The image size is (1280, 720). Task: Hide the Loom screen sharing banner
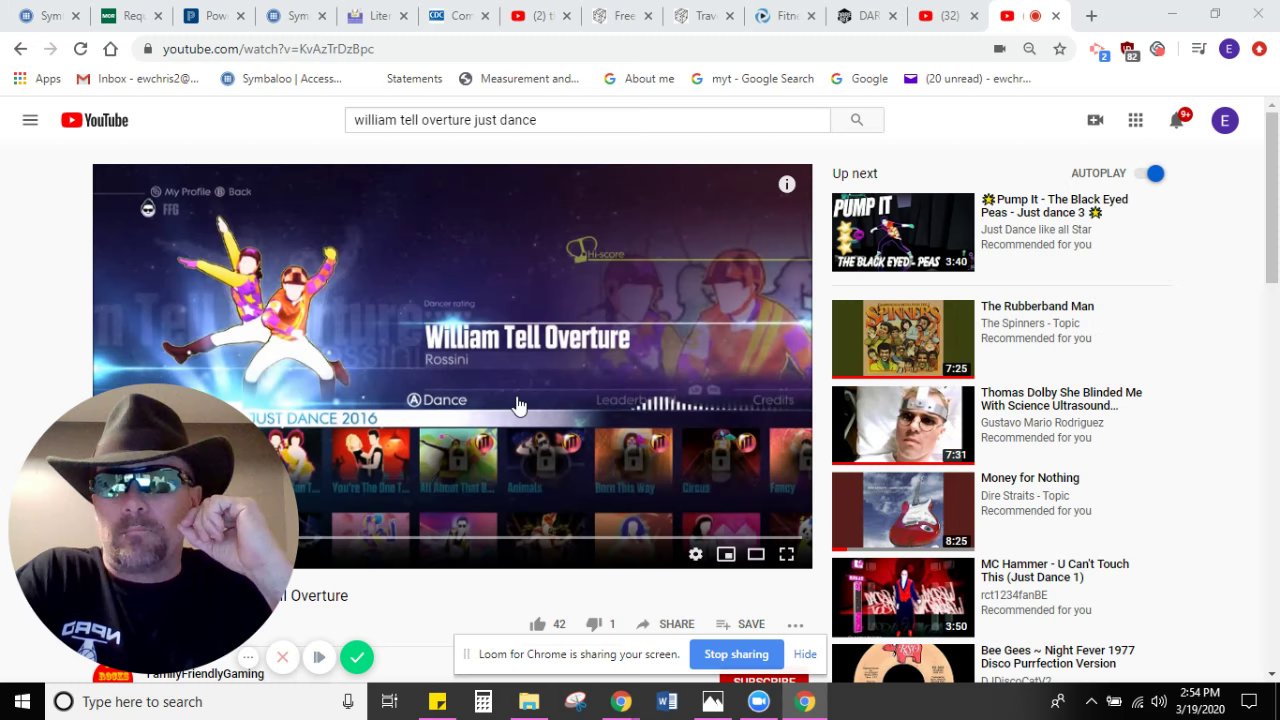pyautogui.click(x=805, y=654)
